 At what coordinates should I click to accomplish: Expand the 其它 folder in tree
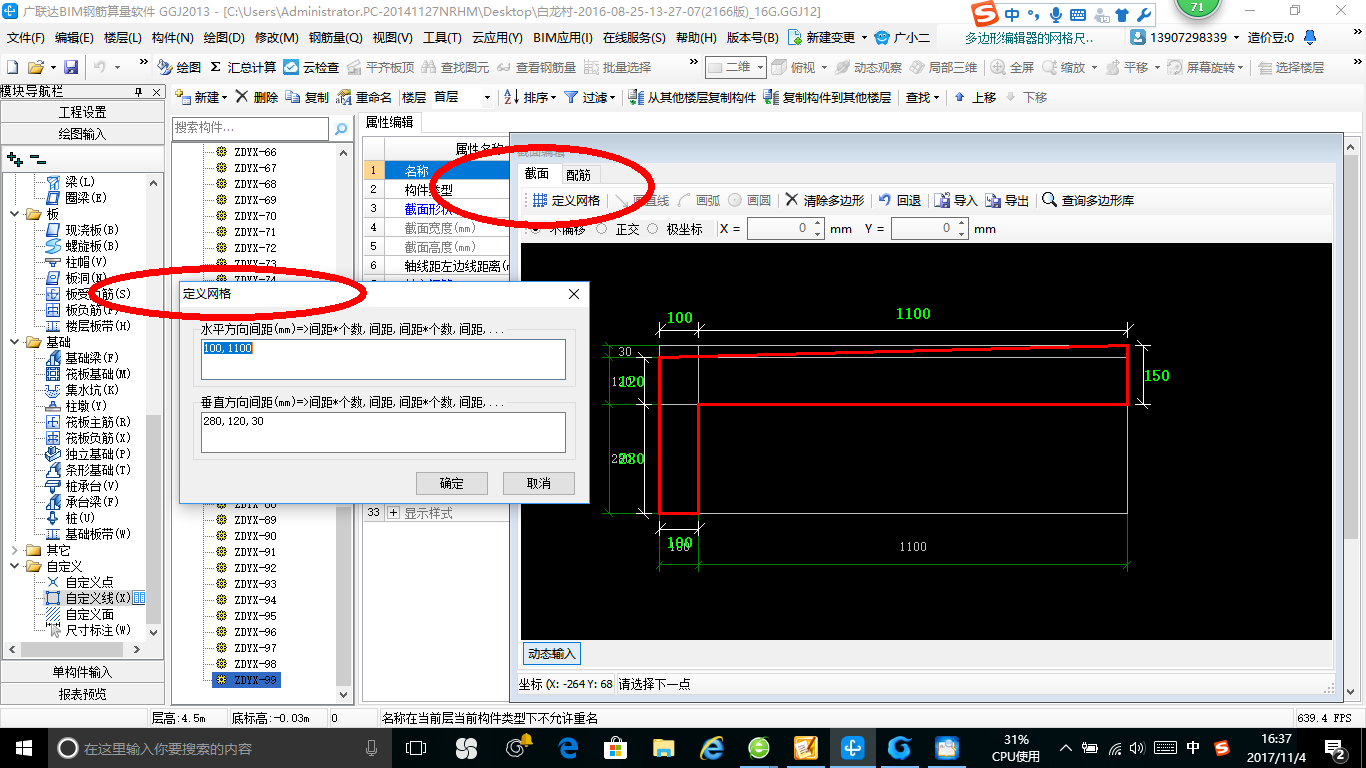pos(15,550)
